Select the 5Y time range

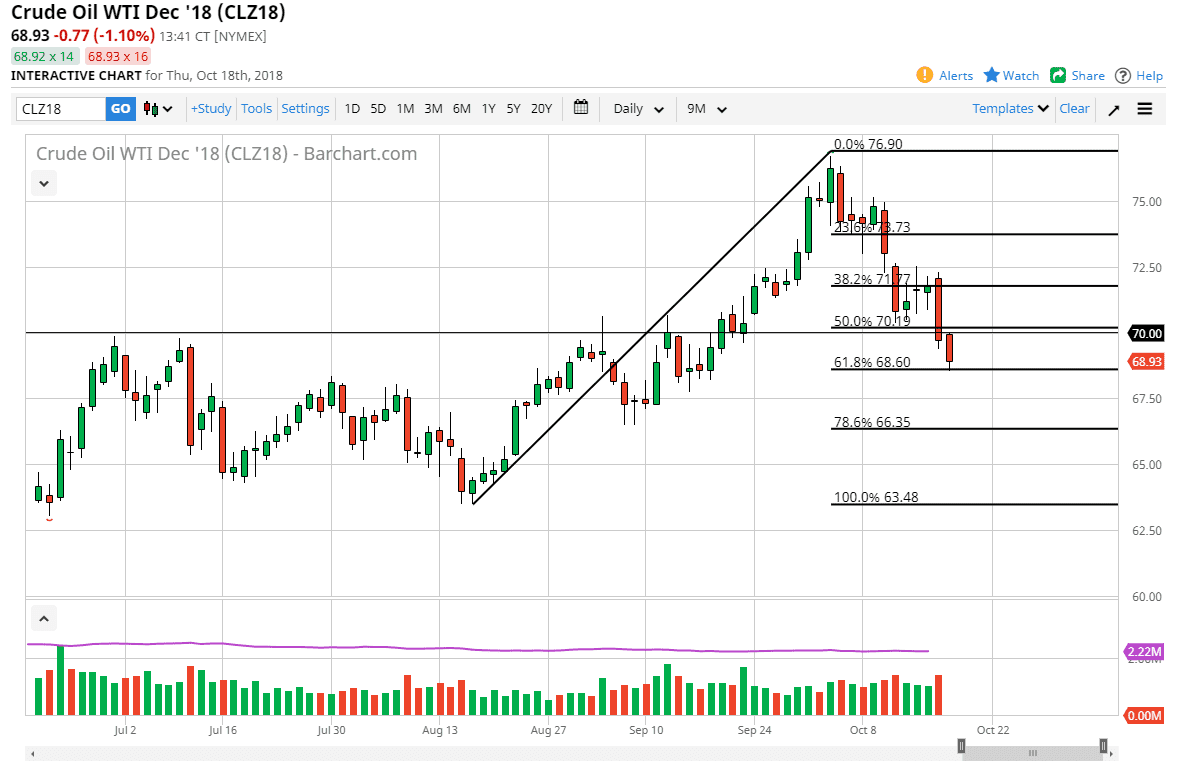coord(513,109)
